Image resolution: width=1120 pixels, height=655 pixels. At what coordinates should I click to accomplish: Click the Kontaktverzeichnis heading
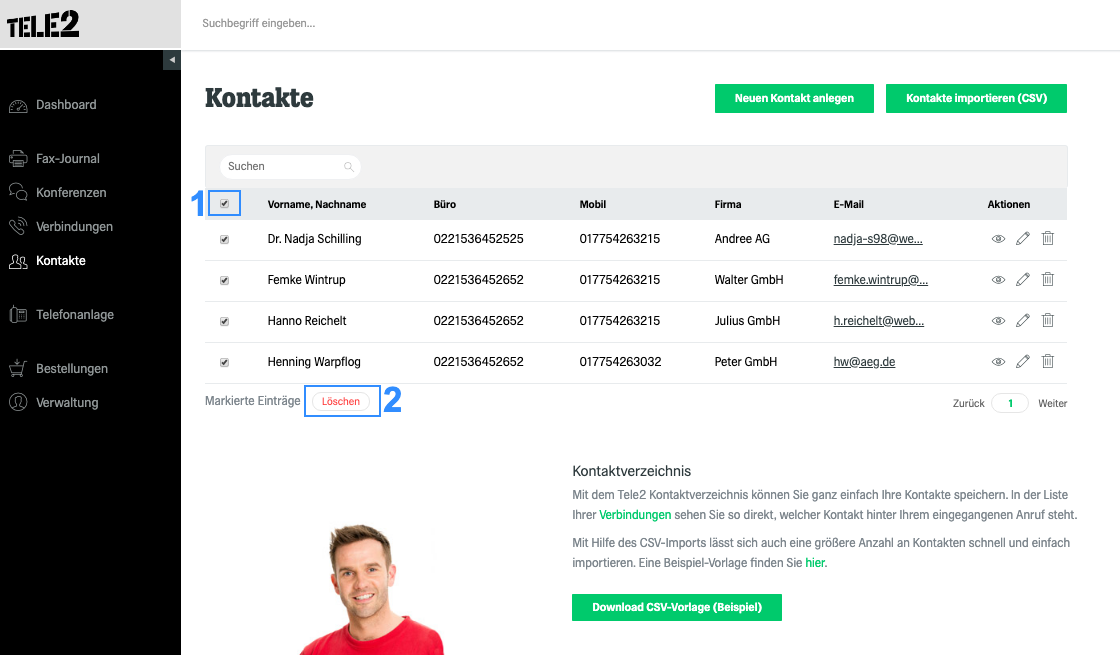(x=631, y=471)
